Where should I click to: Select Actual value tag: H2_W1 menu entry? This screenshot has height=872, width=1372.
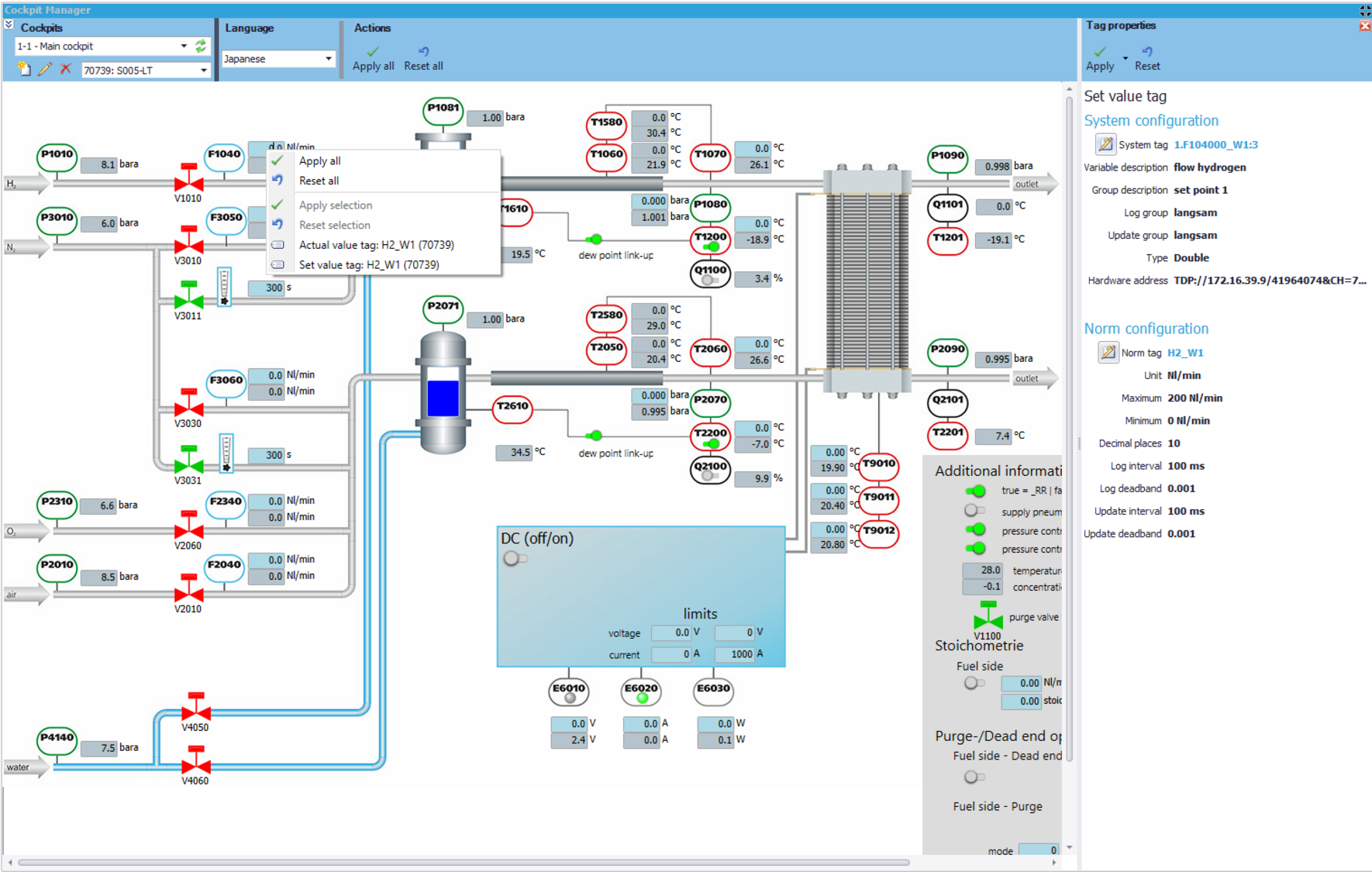376,245
